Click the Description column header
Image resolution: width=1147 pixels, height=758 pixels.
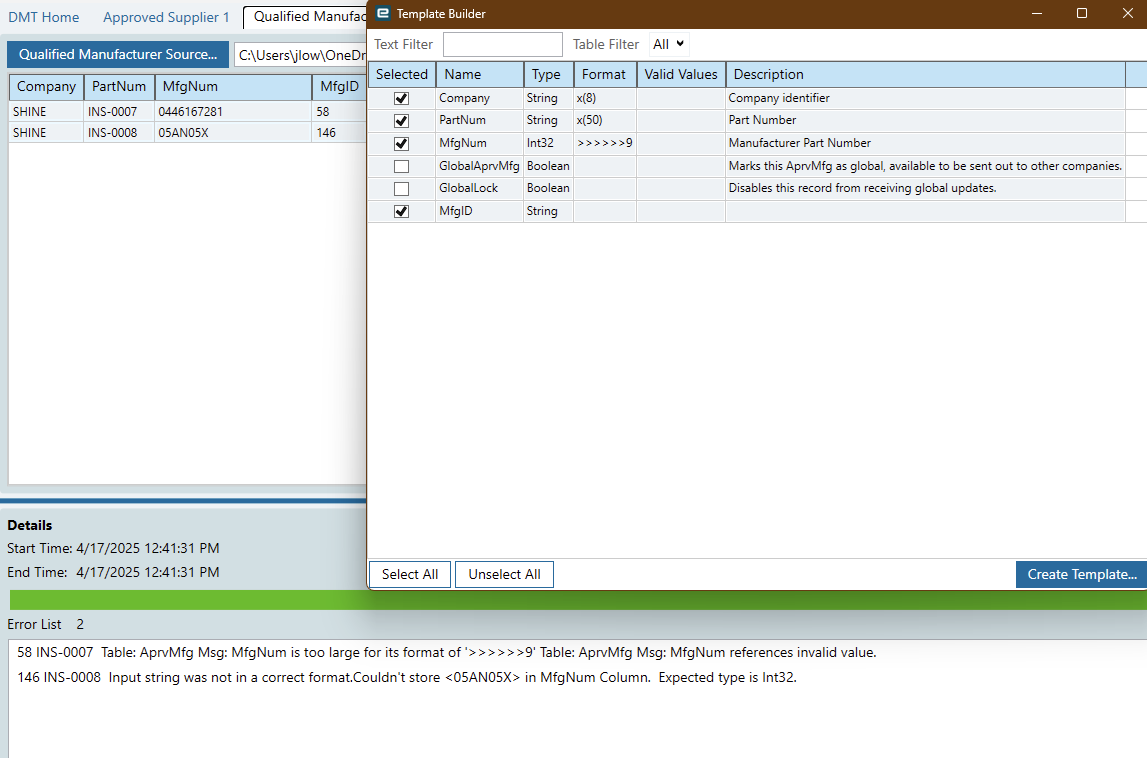pos(925,74)
